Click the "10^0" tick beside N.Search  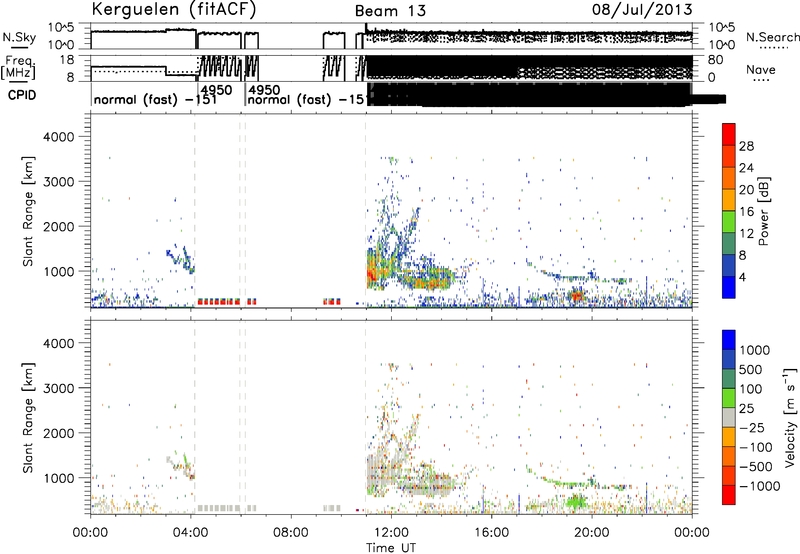(x=721, y=44)
